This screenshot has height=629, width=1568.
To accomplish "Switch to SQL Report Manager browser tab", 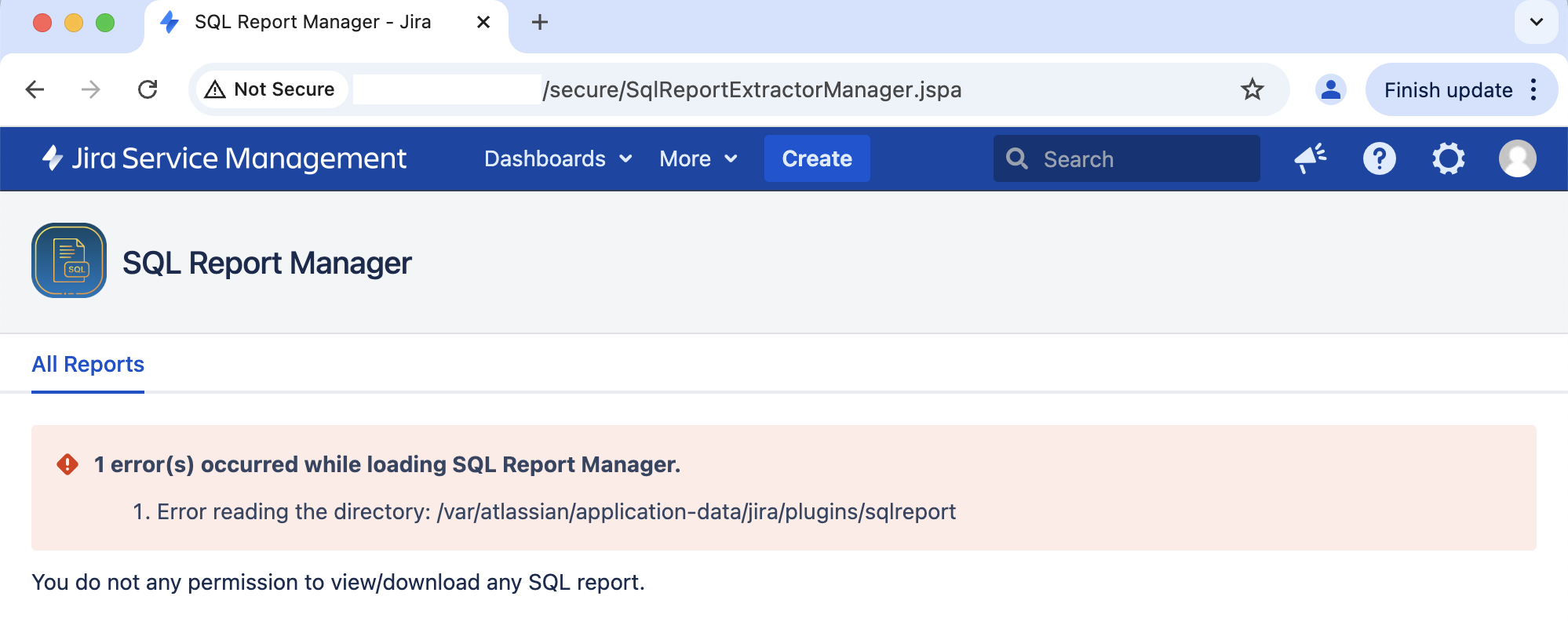I will tap(312, 23).
